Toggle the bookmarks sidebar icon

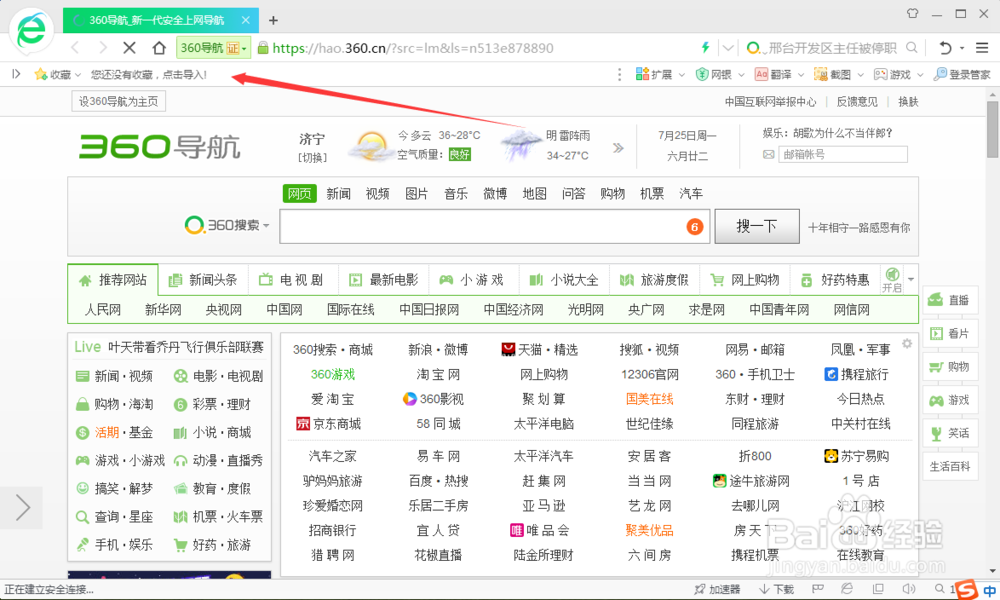click(x=17, y=75)
